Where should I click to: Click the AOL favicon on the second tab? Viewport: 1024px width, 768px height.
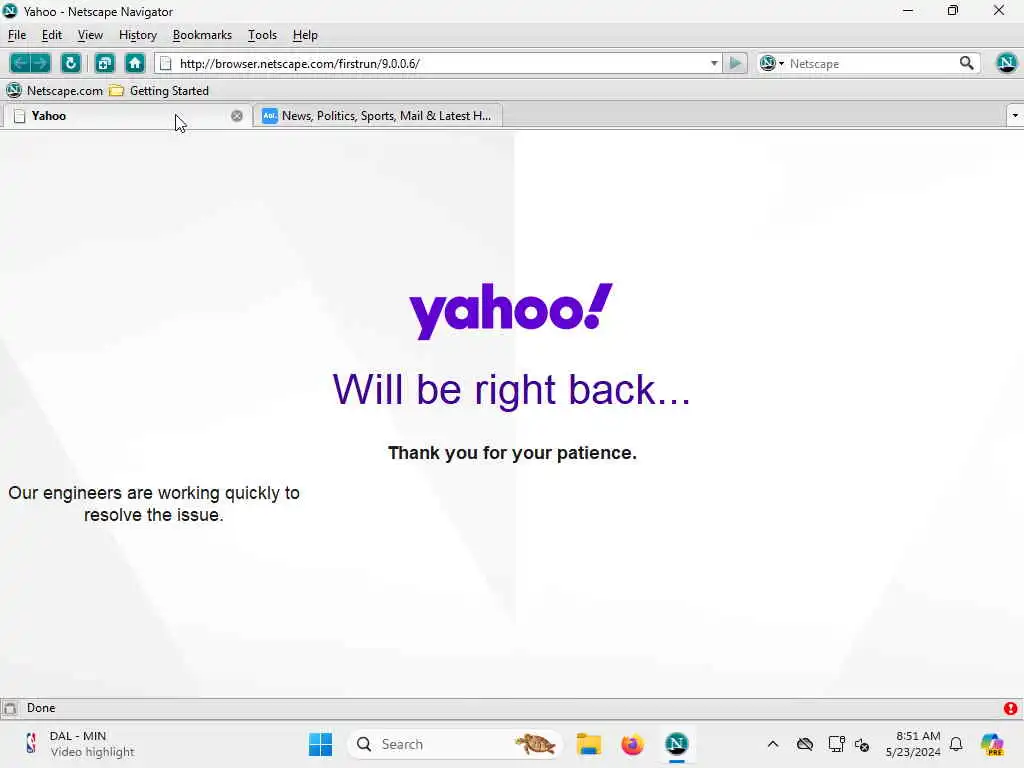click(269, 116)
